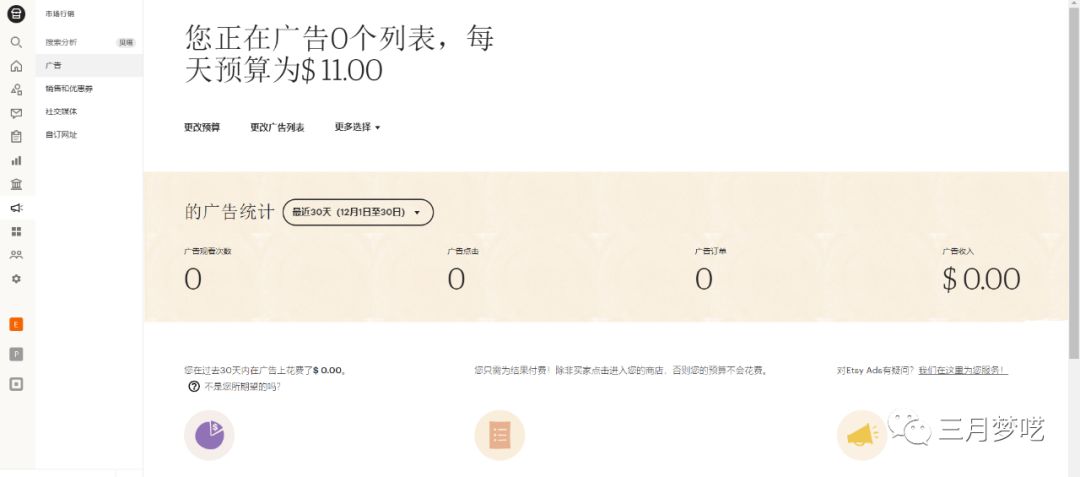Screen dimensions: 1080x477
Task: Open the finances bank icon
Action: [x=16, y=184]
